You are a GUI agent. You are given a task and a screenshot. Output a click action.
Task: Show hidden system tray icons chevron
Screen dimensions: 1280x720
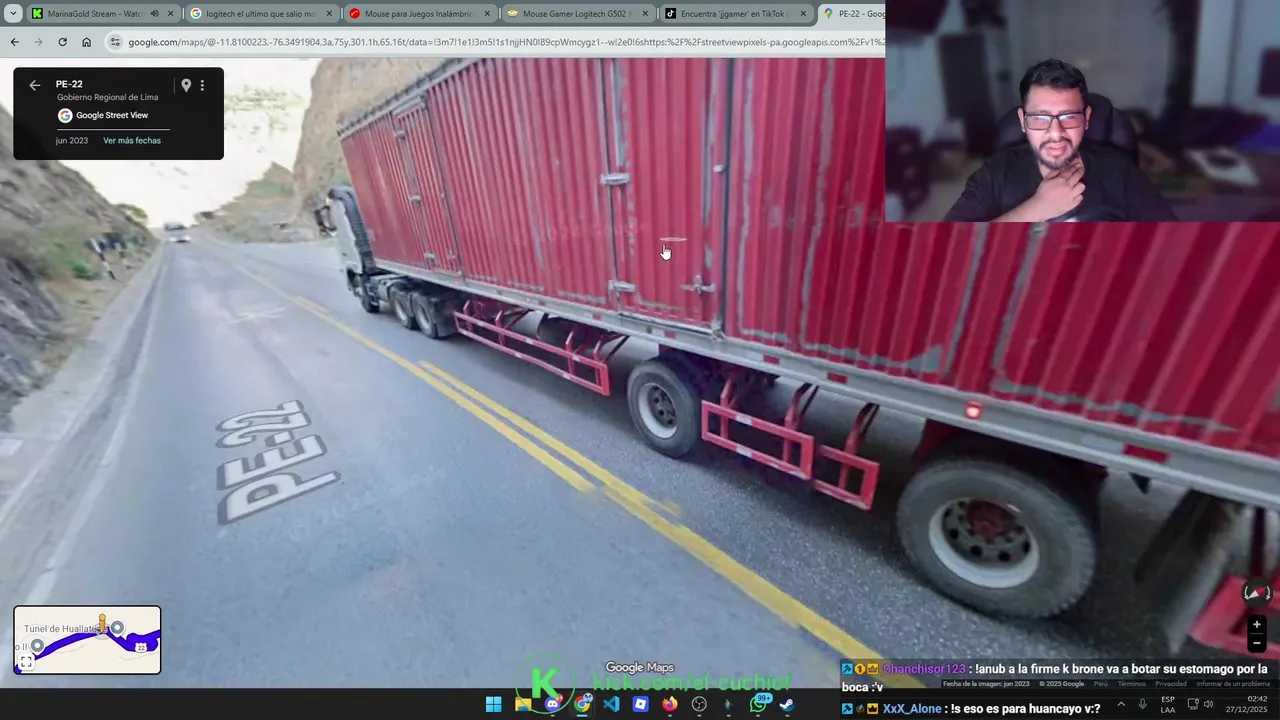(1120, 704)
